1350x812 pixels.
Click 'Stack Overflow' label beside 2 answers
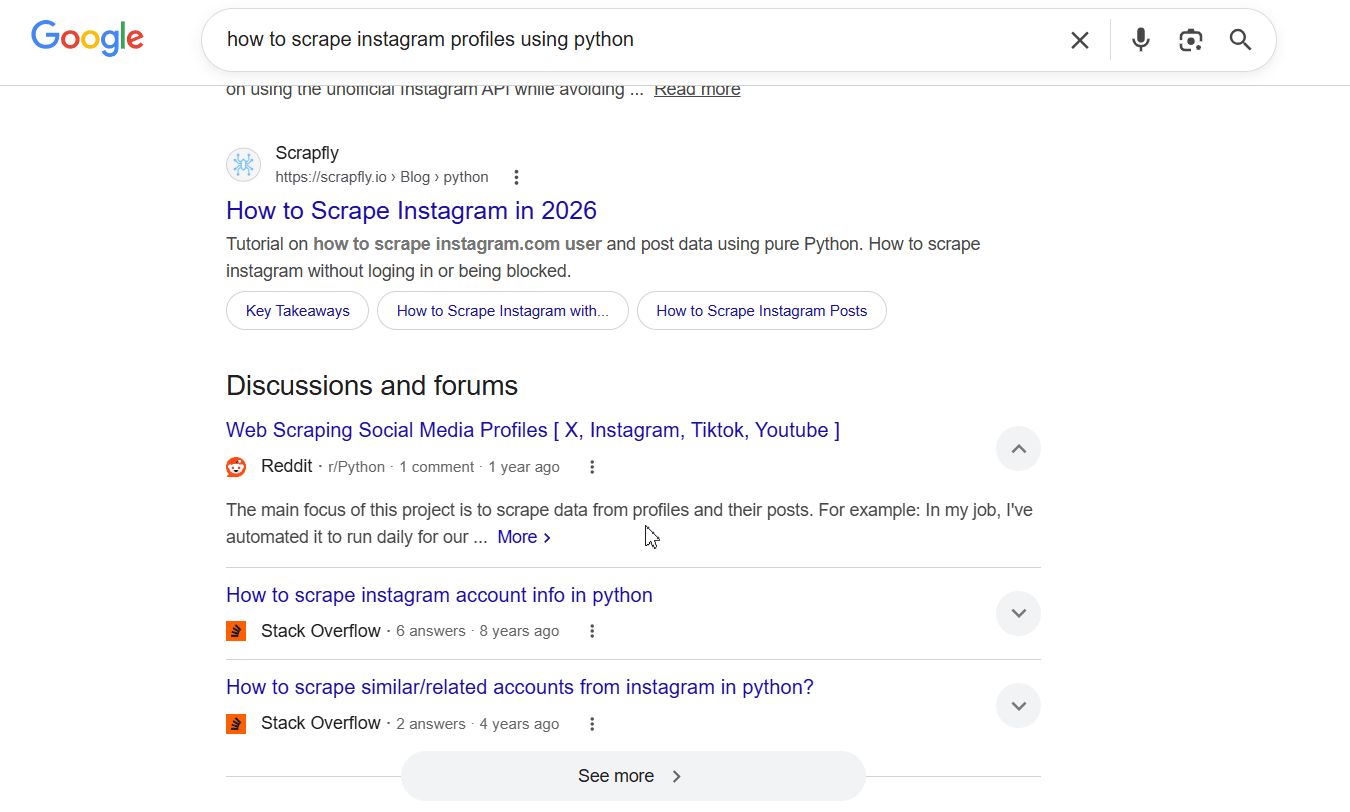click(321, 723)
